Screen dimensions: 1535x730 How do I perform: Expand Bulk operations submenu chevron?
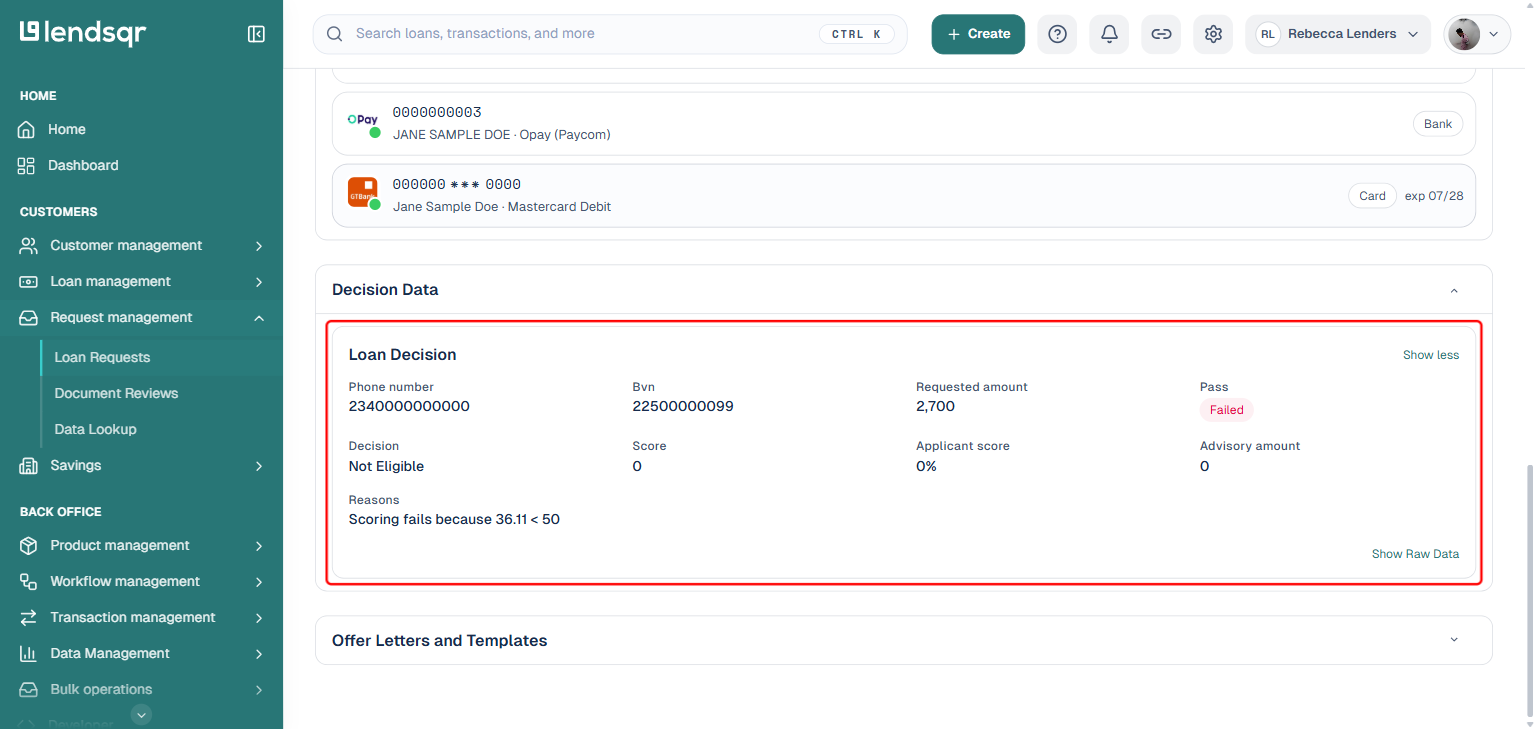click(x=259, y=690)
